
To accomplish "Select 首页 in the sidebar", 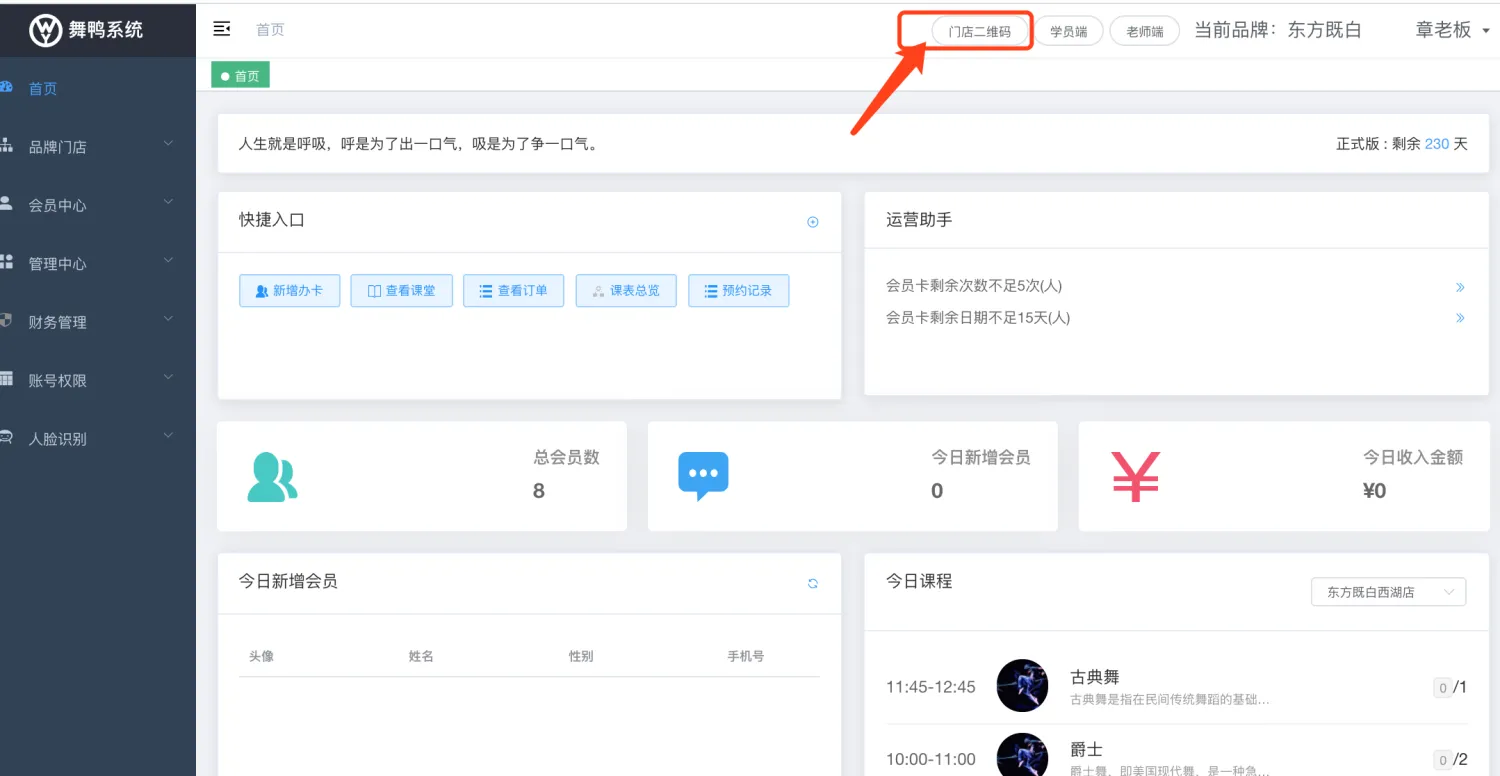I will pos(43,89).
